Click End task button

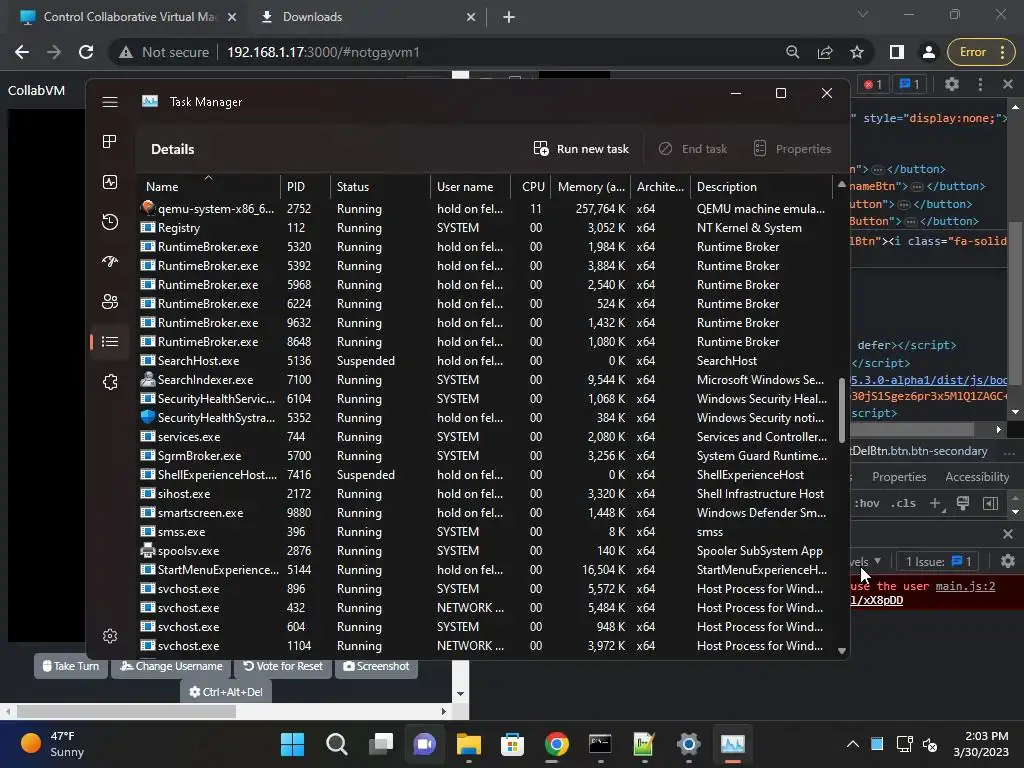click(x=693, y=149)
